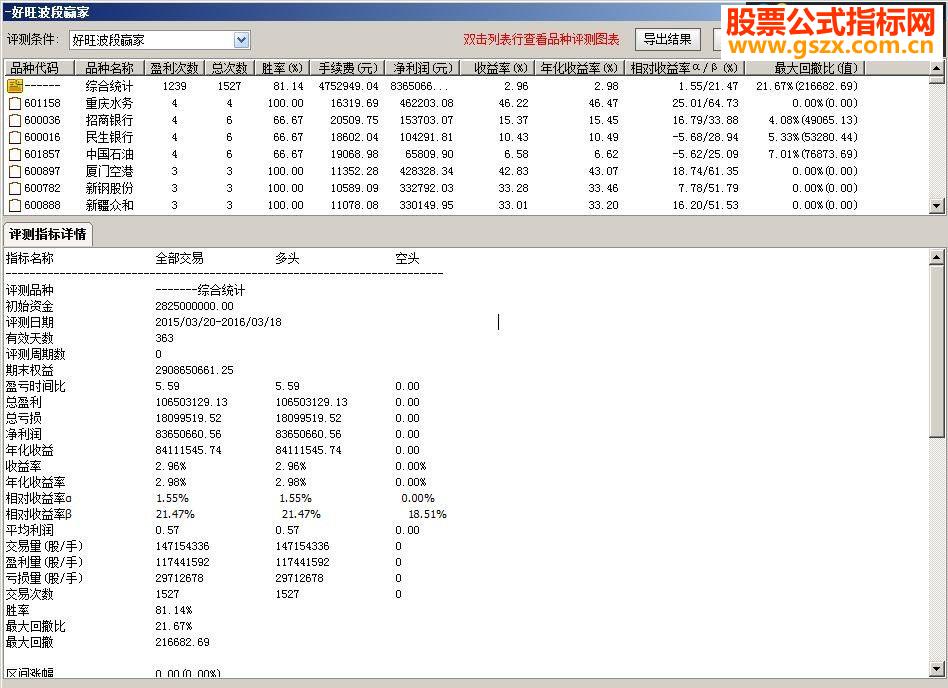This screenshot has height=688, width=948.
Task: Click net profit value 462203.08
Action: (426, 103)
